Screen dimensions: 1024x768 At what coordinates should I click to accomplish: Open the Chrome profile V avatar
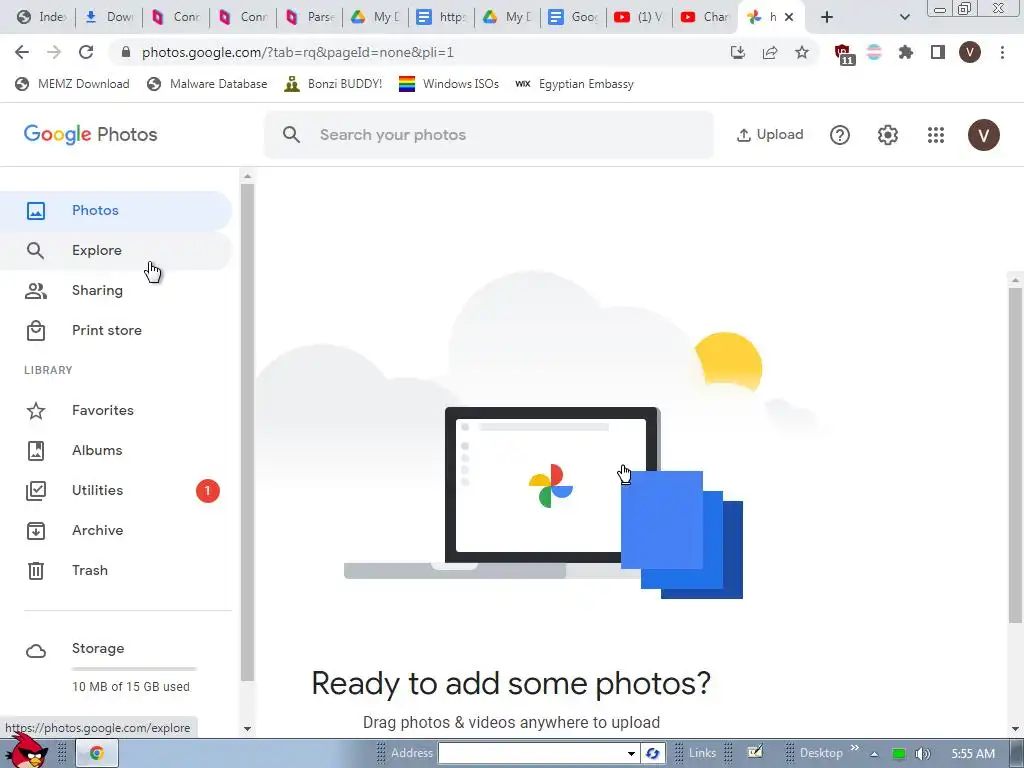pos(970,52)
